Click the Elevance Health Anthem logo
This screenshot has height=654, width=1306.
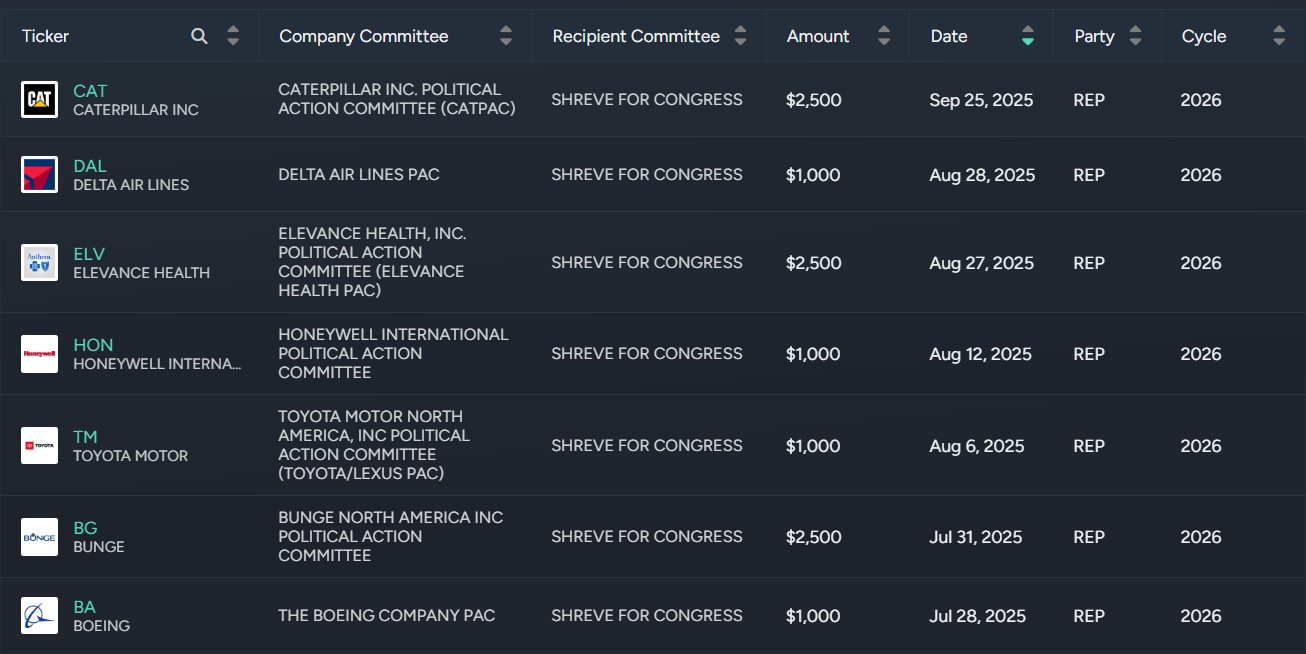pos(40,262)
